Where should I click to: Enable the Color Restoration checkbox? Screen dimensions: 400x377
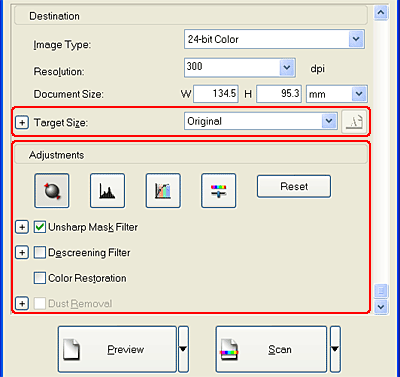(40, 278)
